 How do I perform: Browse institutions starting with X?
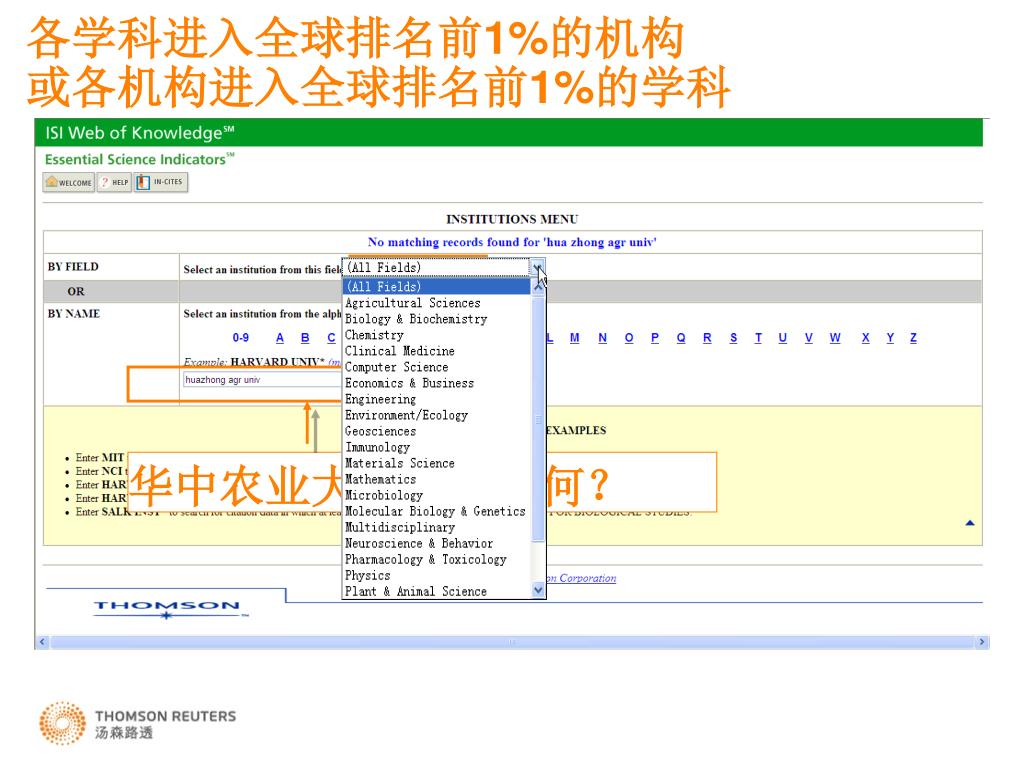point(865,338)
